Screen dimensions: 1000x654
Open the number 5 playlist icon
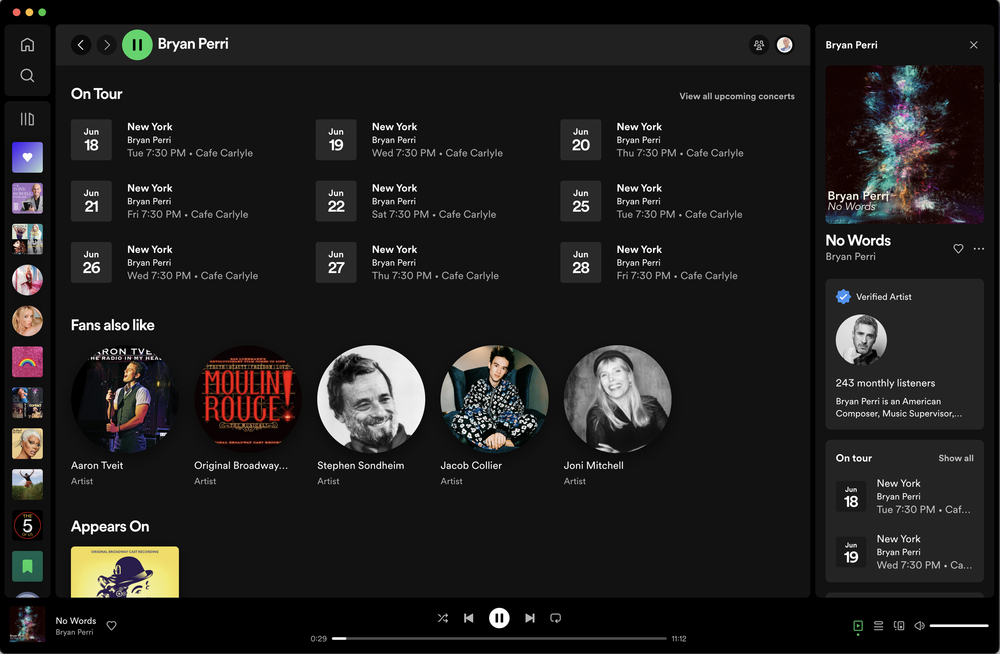[27, 525]
